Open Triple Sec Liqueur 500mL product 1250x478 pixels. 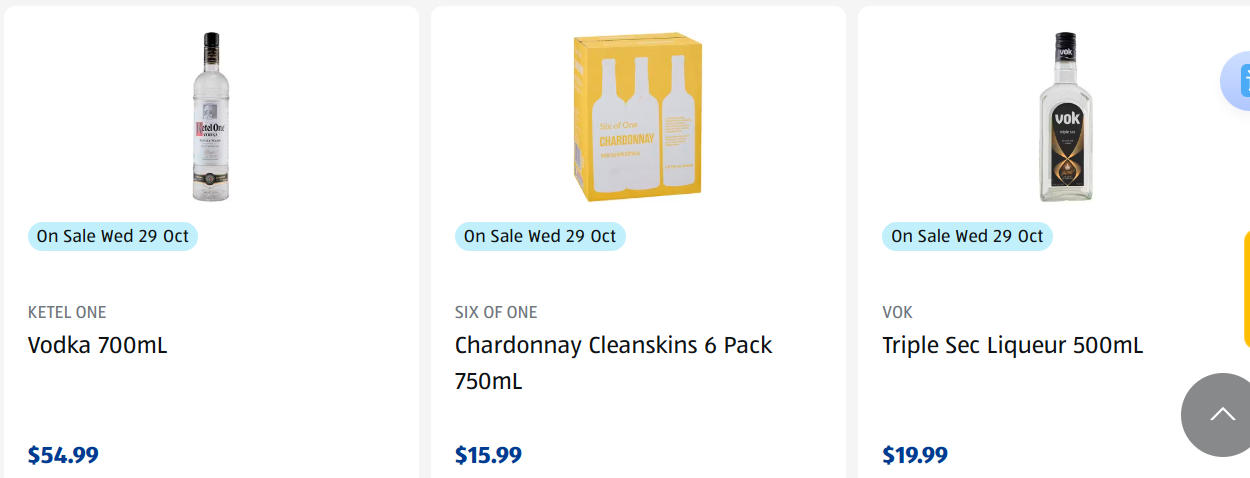pos(1012,345)
